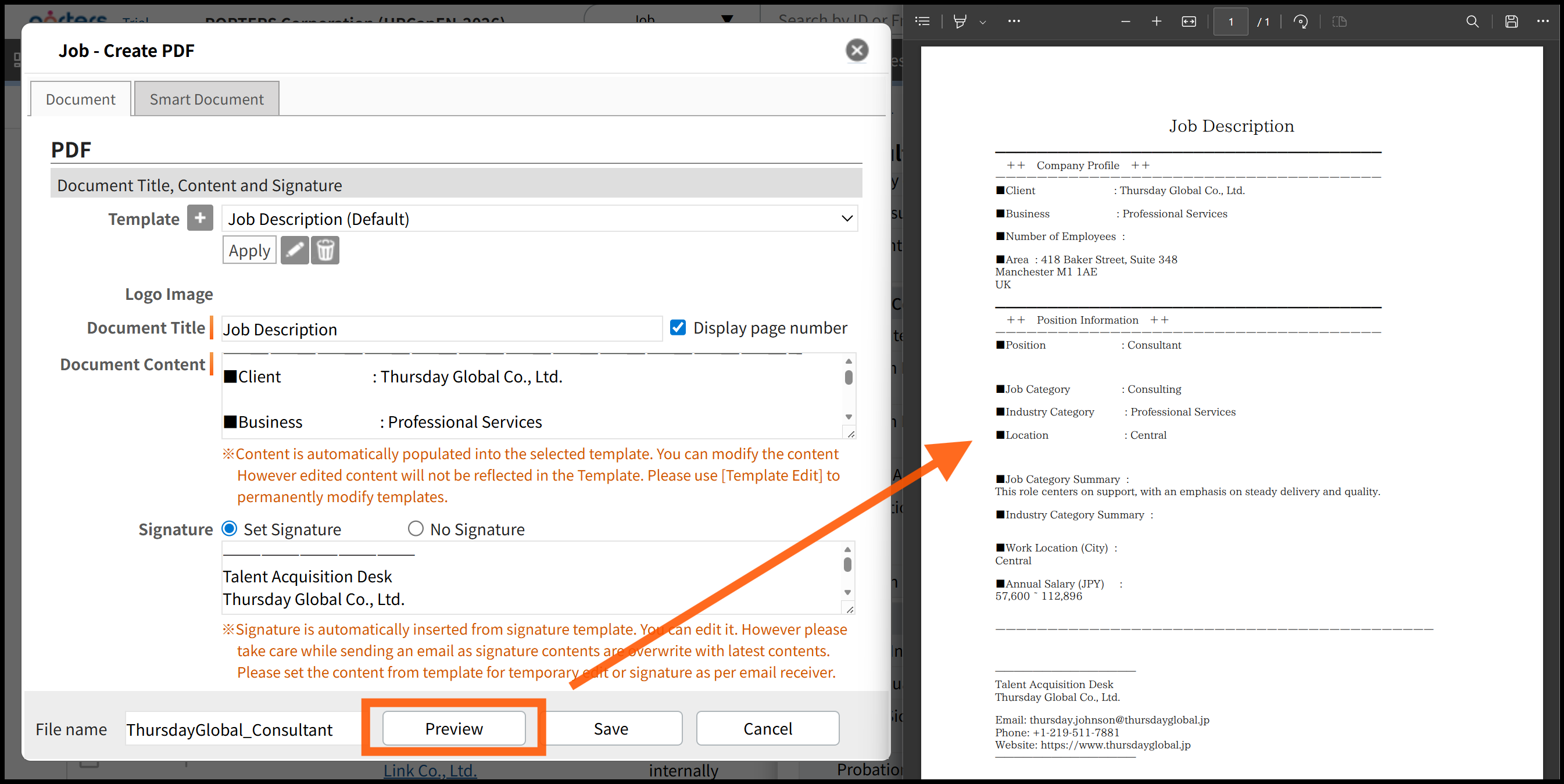1564x784 pixels.
Task: Cancel the Create PDF dialog
Action: coord(767,728)
